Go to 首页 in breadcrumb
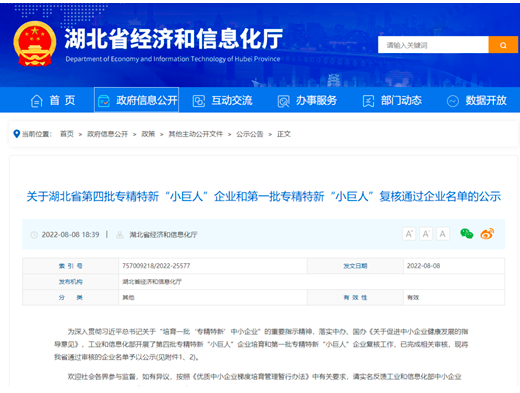The height and width of the screenshot is (393, 520). 67,134
